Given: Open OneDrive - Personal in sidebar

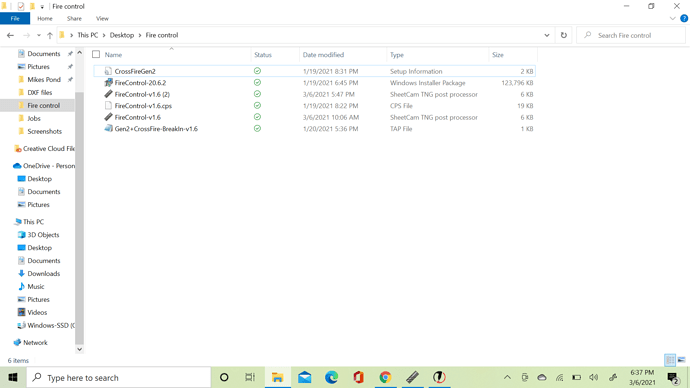Looking at the screenshot, I should pos(48,166).
